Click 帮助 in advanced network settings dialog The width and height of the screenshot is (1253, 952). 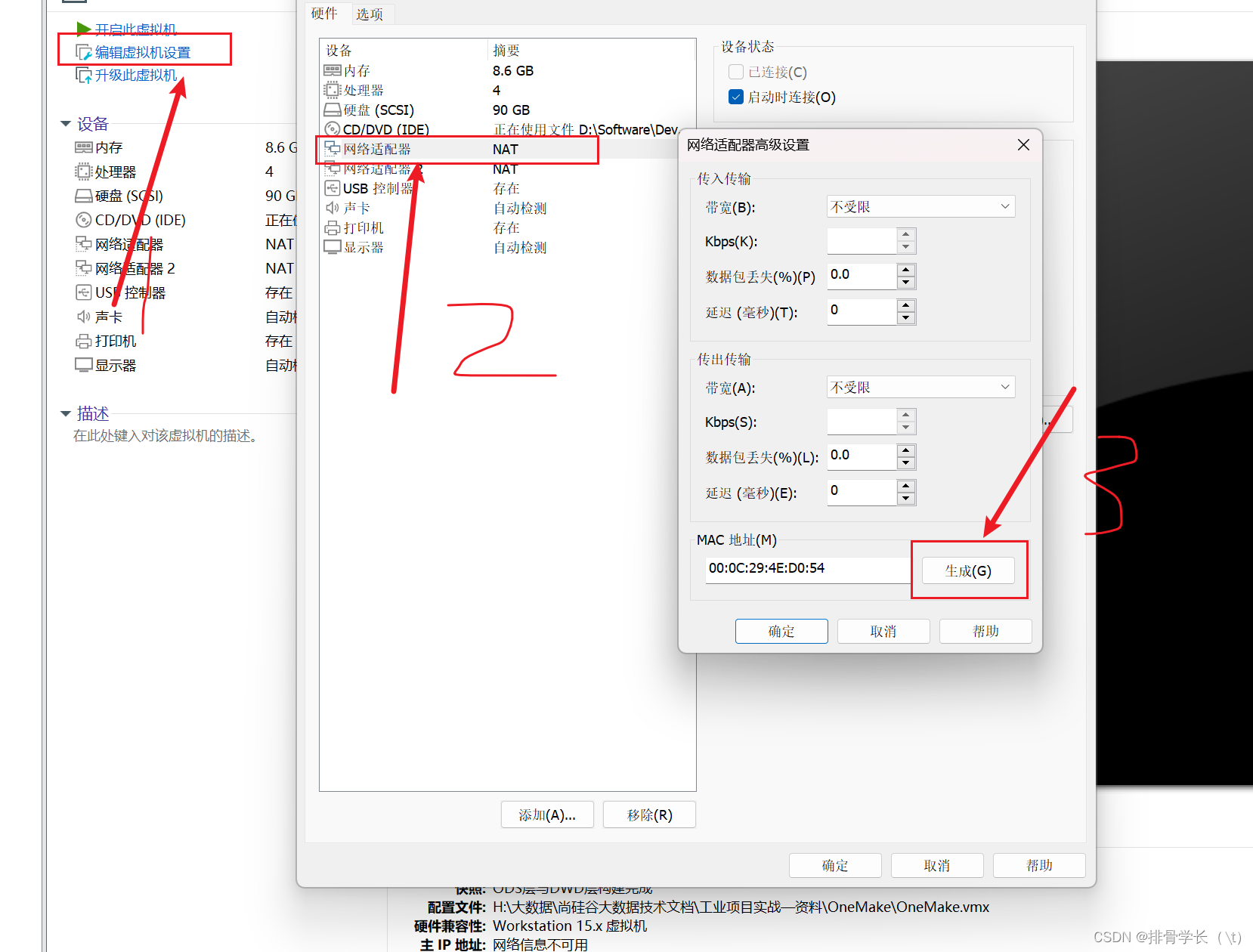[985, 631]
